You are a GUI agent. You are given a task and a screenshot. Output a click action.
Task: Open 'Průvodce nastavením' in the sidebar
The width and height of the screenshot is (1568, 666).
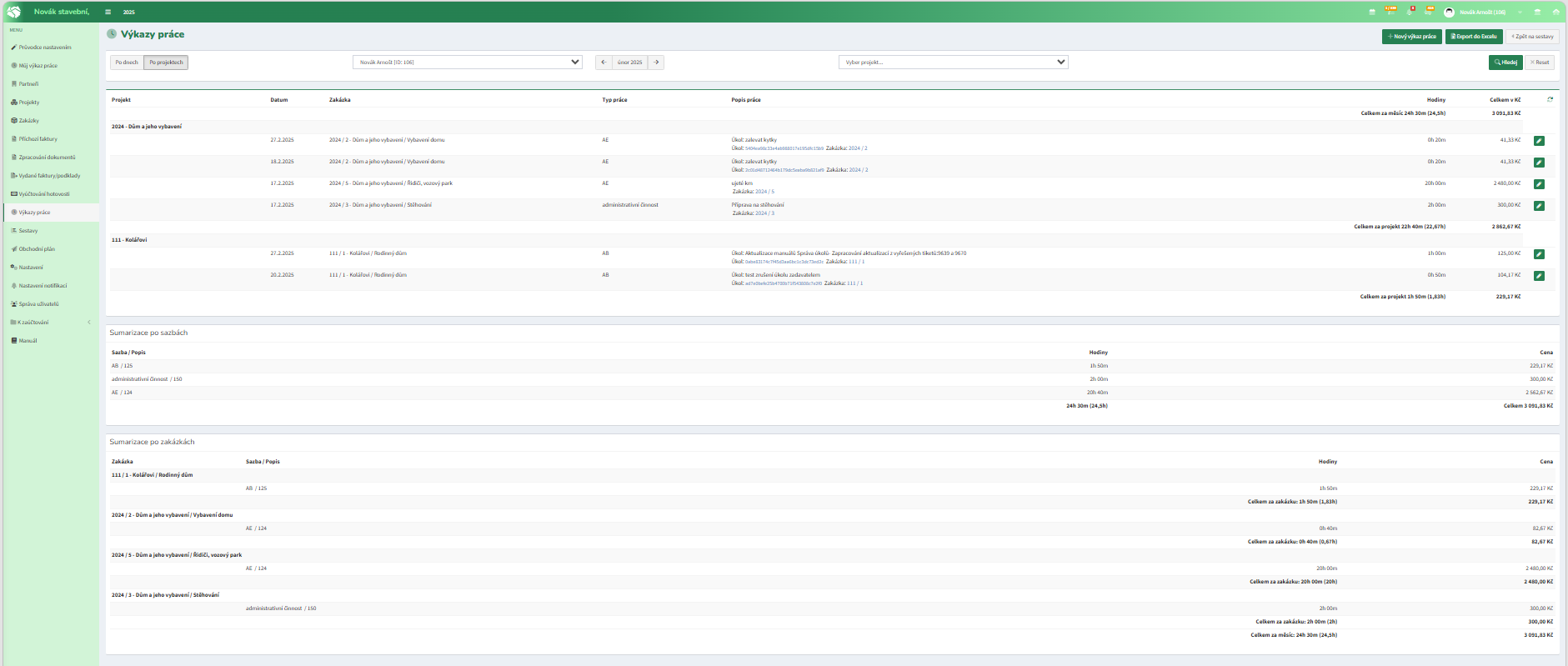tap(51, 48)
